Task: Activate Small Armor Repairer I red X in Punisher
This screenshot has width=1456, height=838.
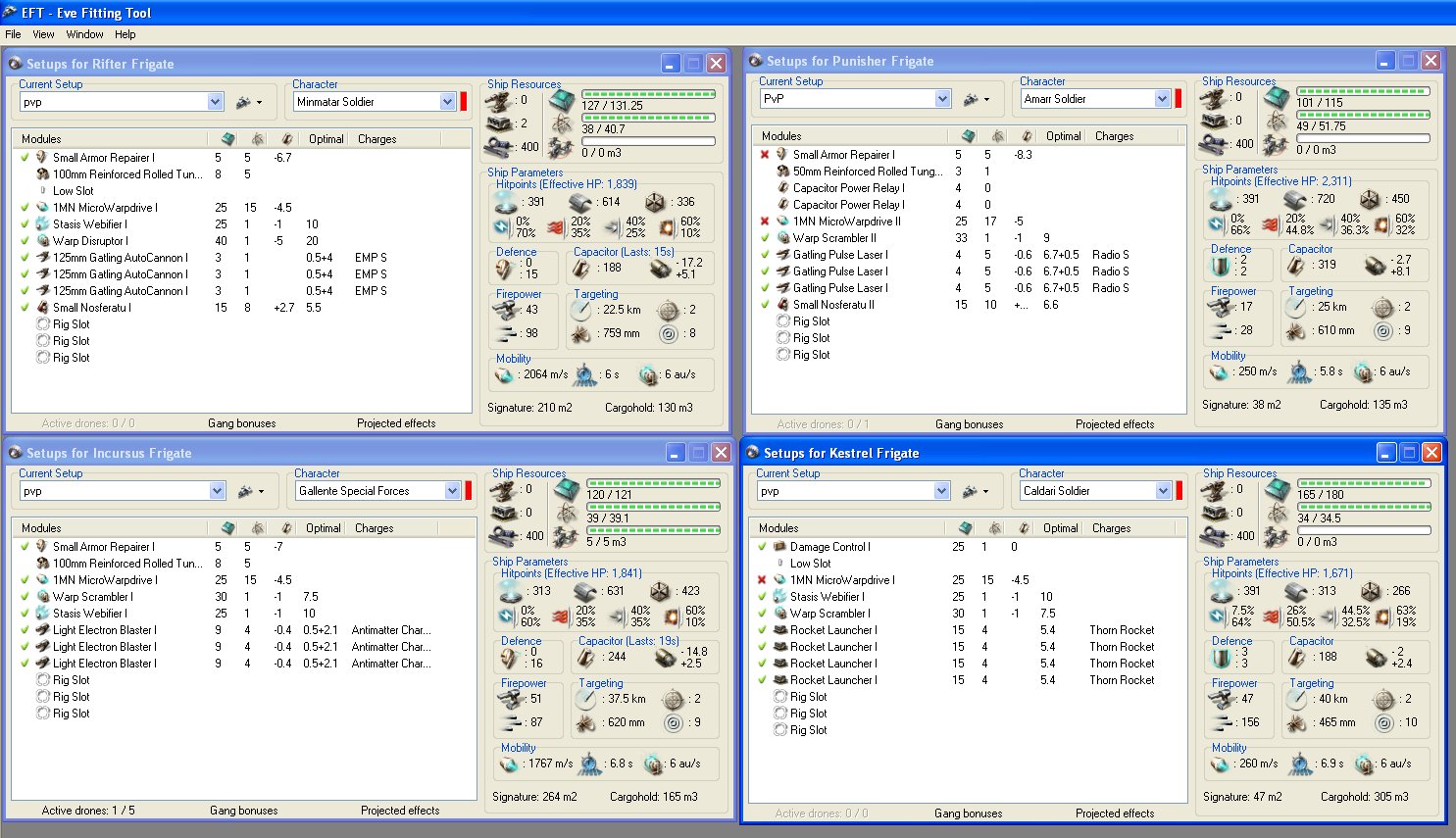Action: [x=765, y=154]
